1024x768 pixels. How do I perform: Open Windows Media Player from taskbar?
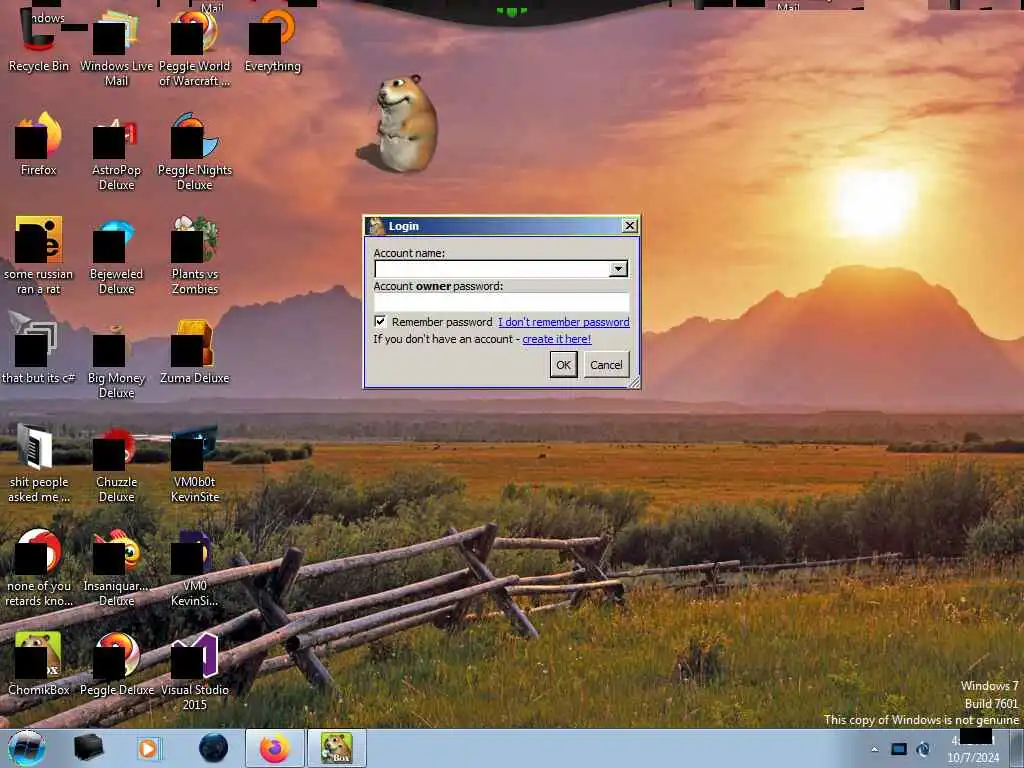click(149, 748)
